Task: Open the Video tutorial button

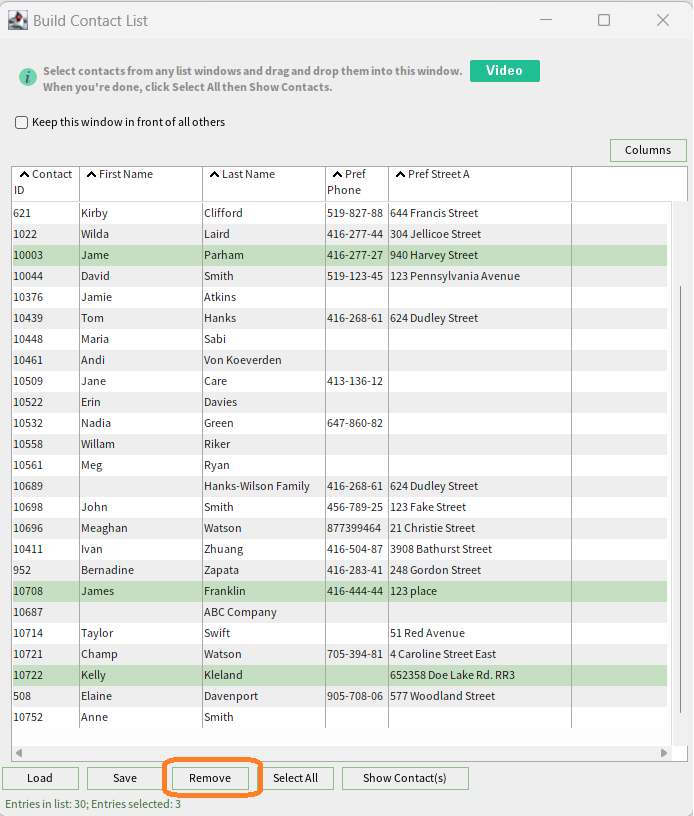Action: coord(504,71)
